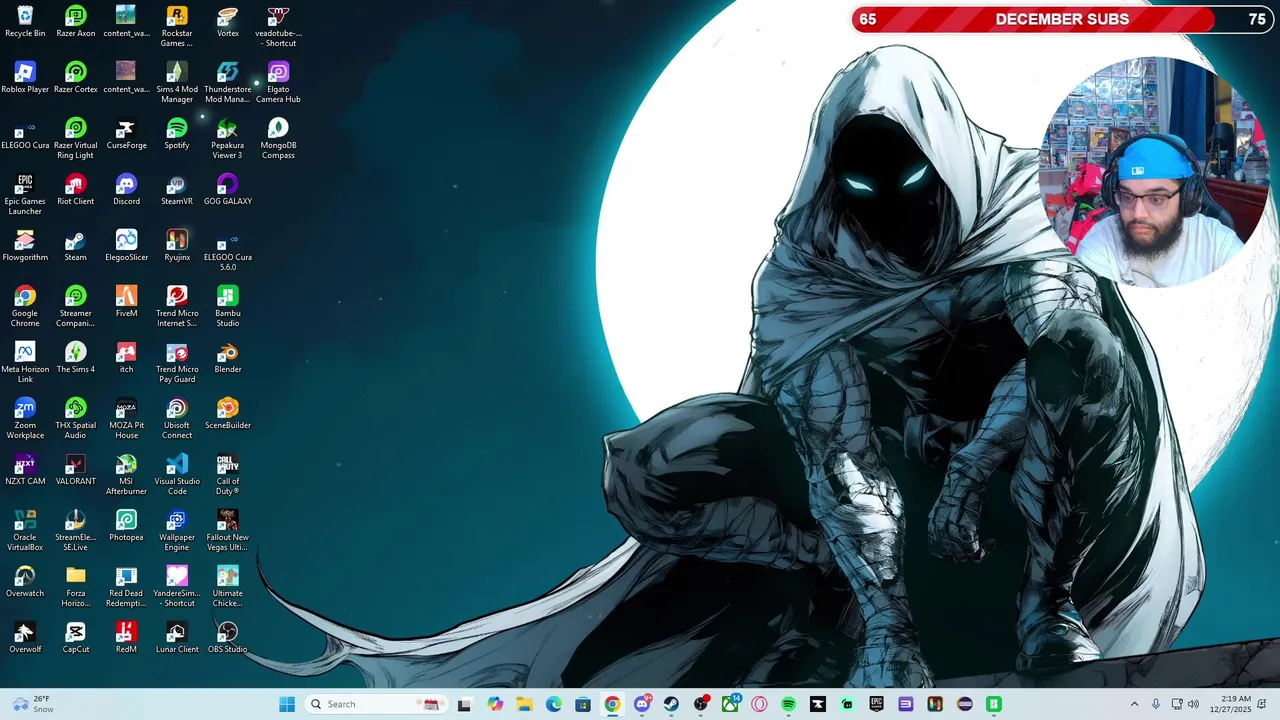Select the Rockstar Games launcher shortcut
1280x720 pixels.
pyautogui.click(x=177, y=27)
